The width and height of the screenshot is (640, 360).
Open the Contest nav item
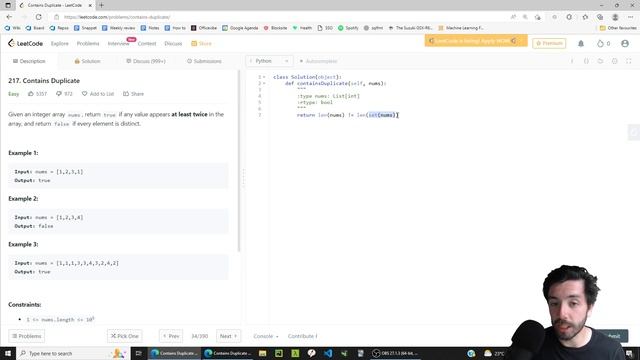pos(147,43)
